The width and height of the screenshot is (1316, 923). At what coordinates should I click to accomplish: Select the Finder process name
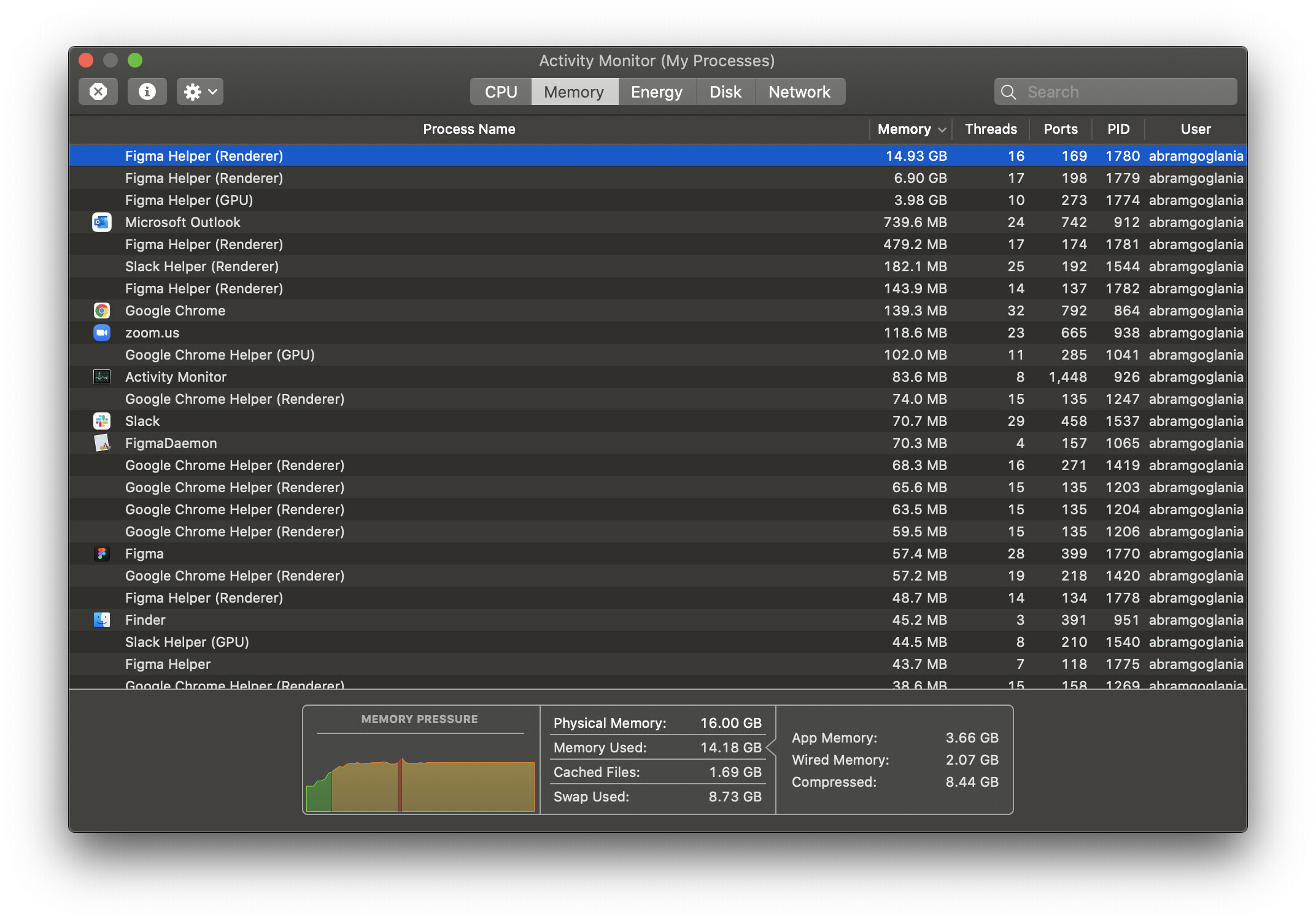point(145,620)
